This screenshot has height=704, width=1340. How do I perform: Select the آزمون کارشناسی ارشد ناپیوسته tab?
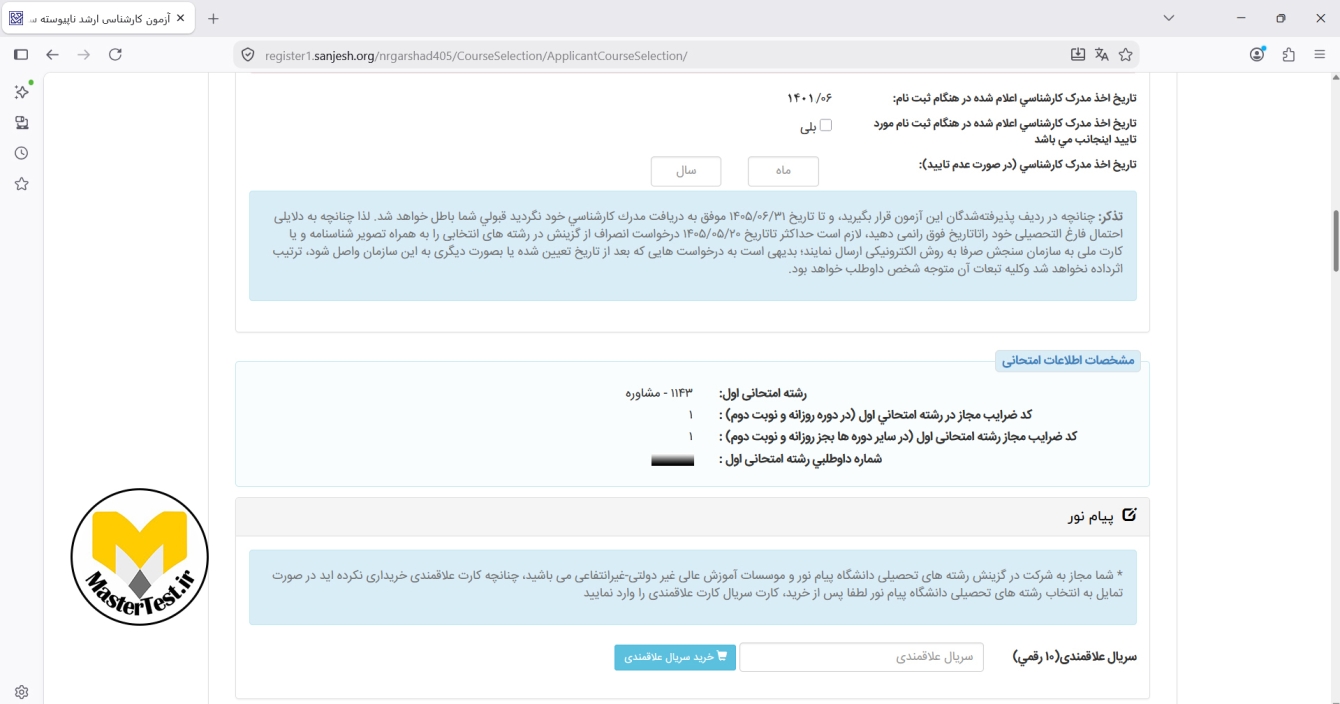(x=98, y=18)
